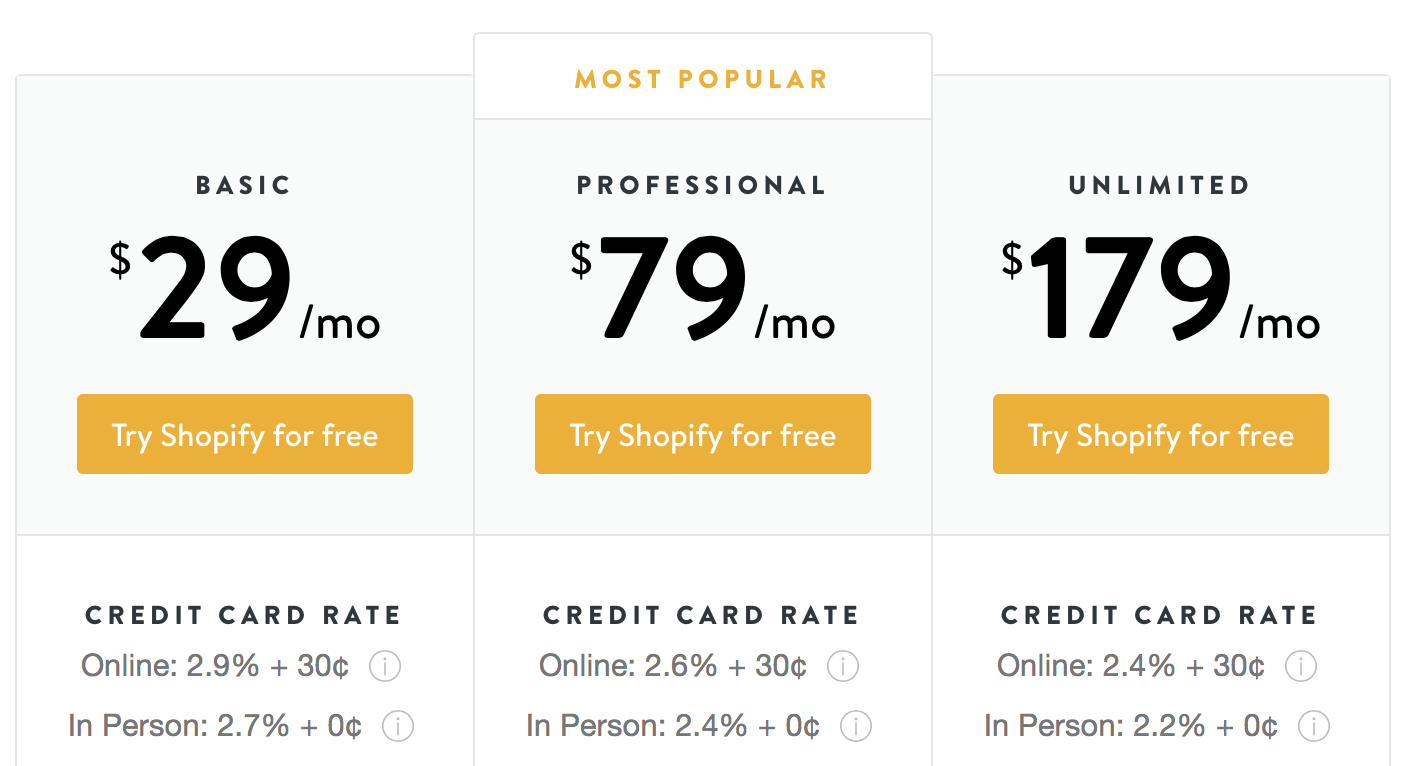
Task: Click info icon next to Unlimited in-person 2.2%
Action: click(x=1314, y=726)
